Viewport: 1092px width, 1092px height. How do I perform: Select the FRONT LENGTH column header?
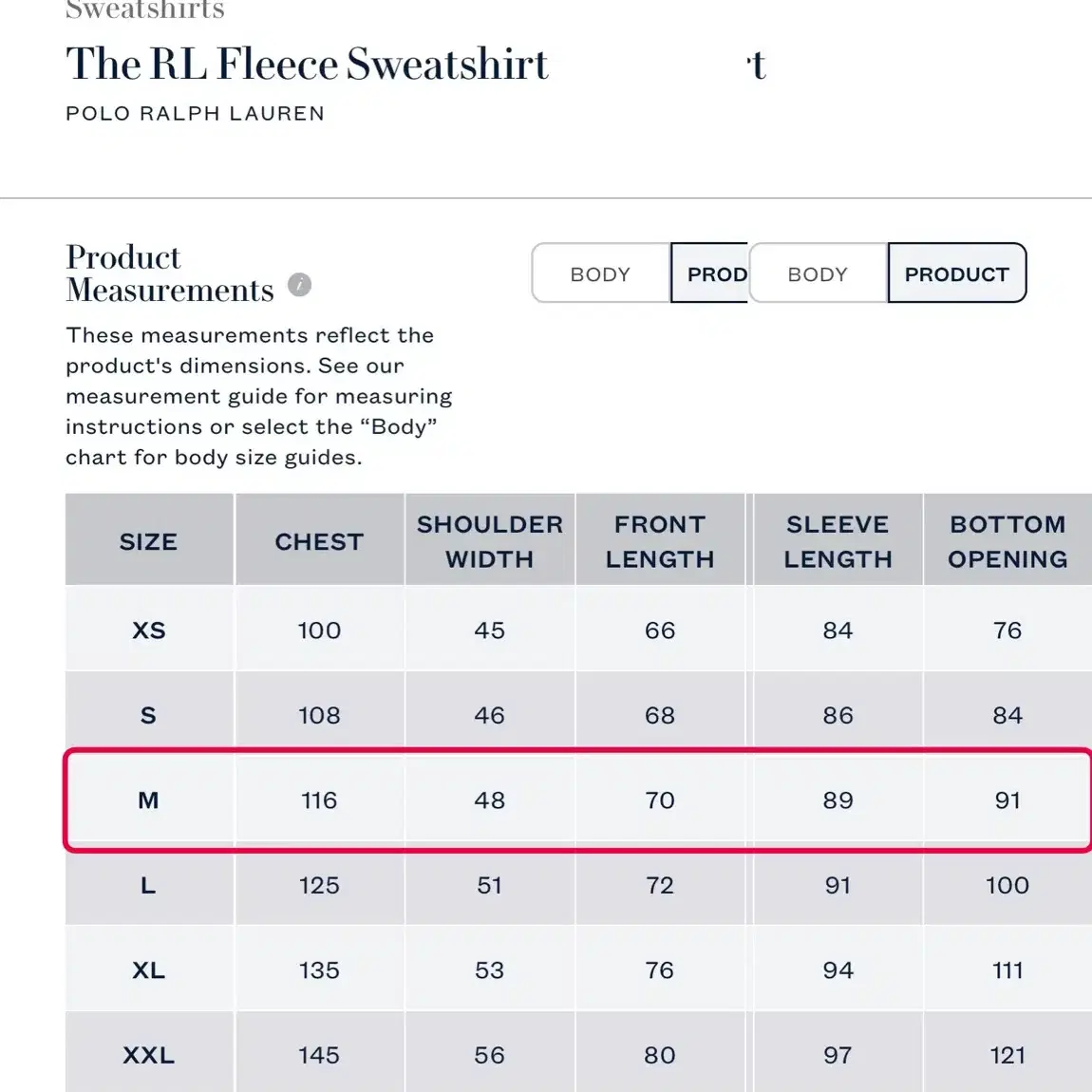click(x=660, y=539)
